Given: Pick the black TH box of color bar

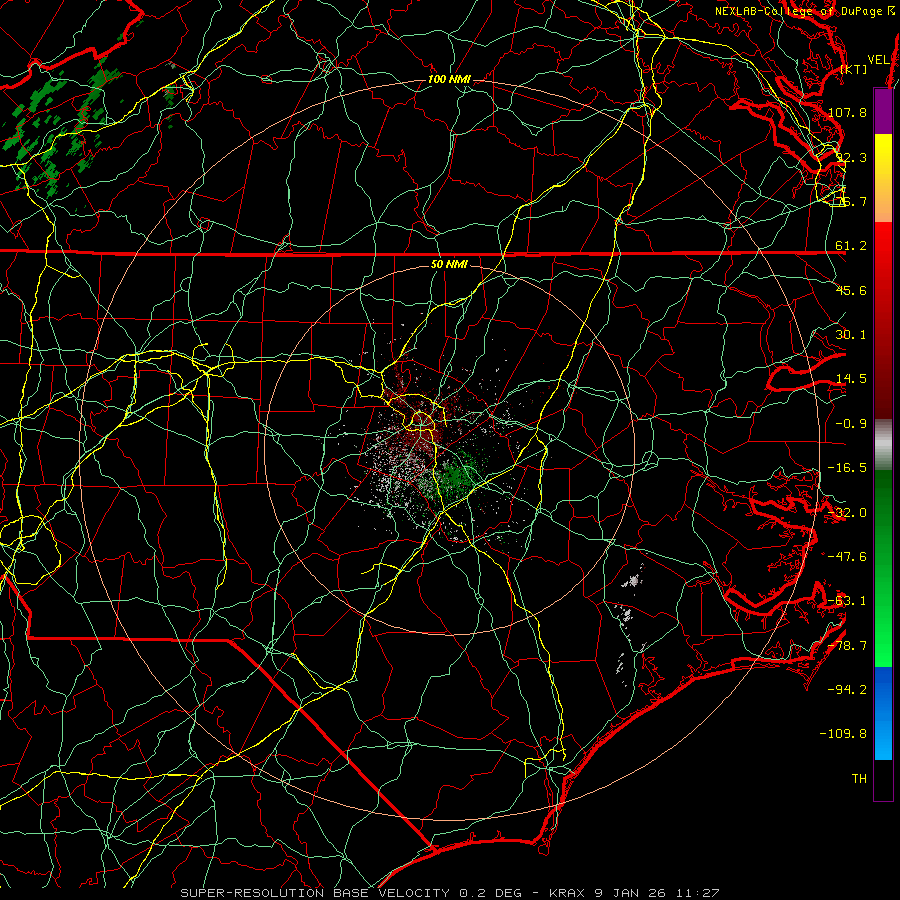Looking at the screenshot, I should click(883, 779).
